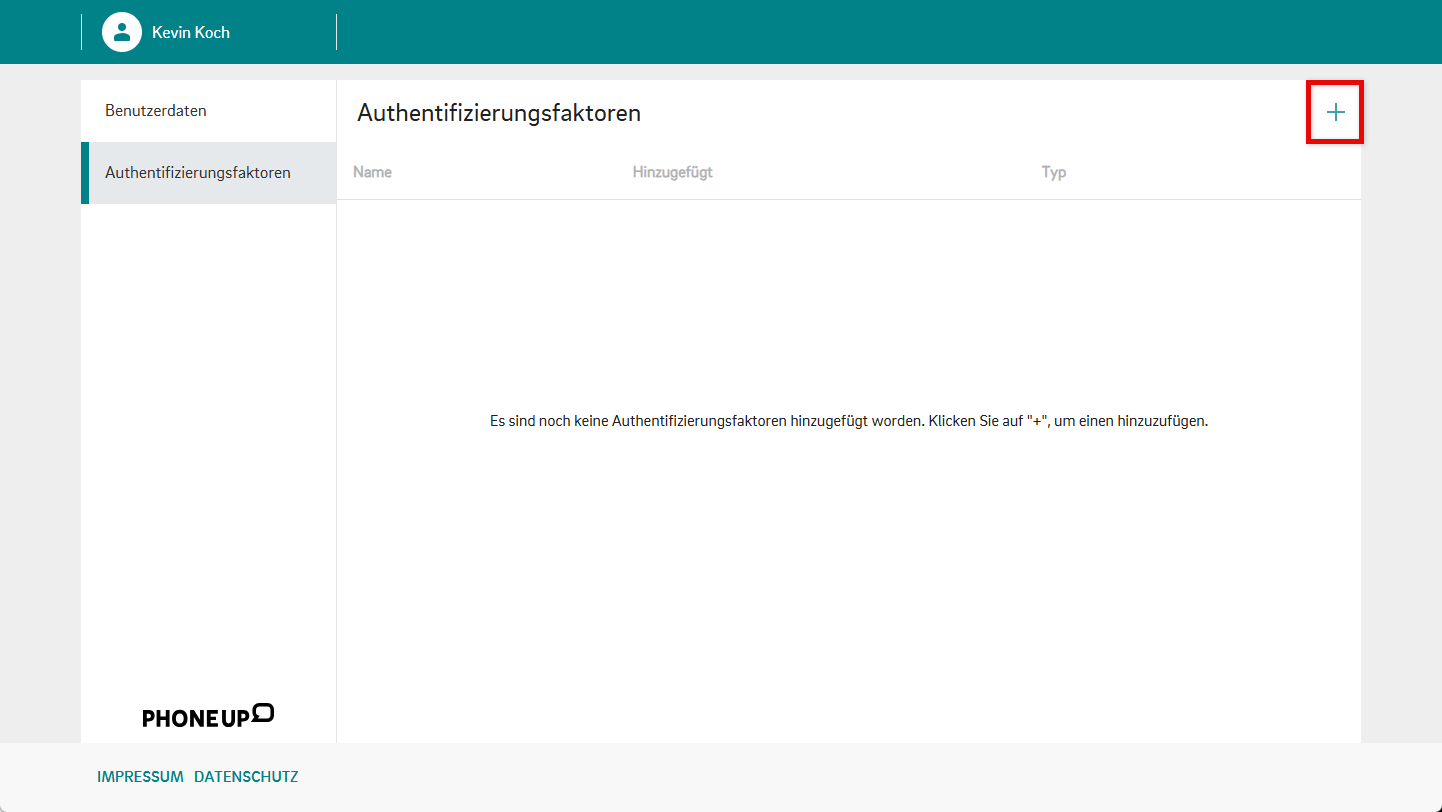The width and height of the screenshot is (1442, 812).
Task: Open the Benutzerdaten section
Action: [x=156, y=111]
